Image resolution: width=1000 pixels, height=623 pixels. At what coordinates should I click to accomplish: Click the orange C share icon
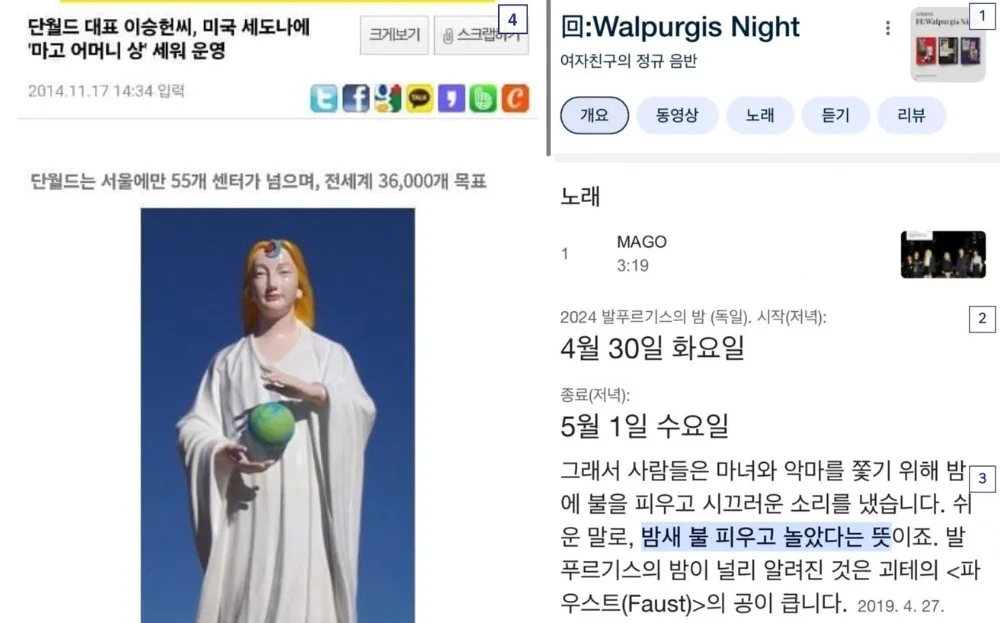click(x=515, y=99)
